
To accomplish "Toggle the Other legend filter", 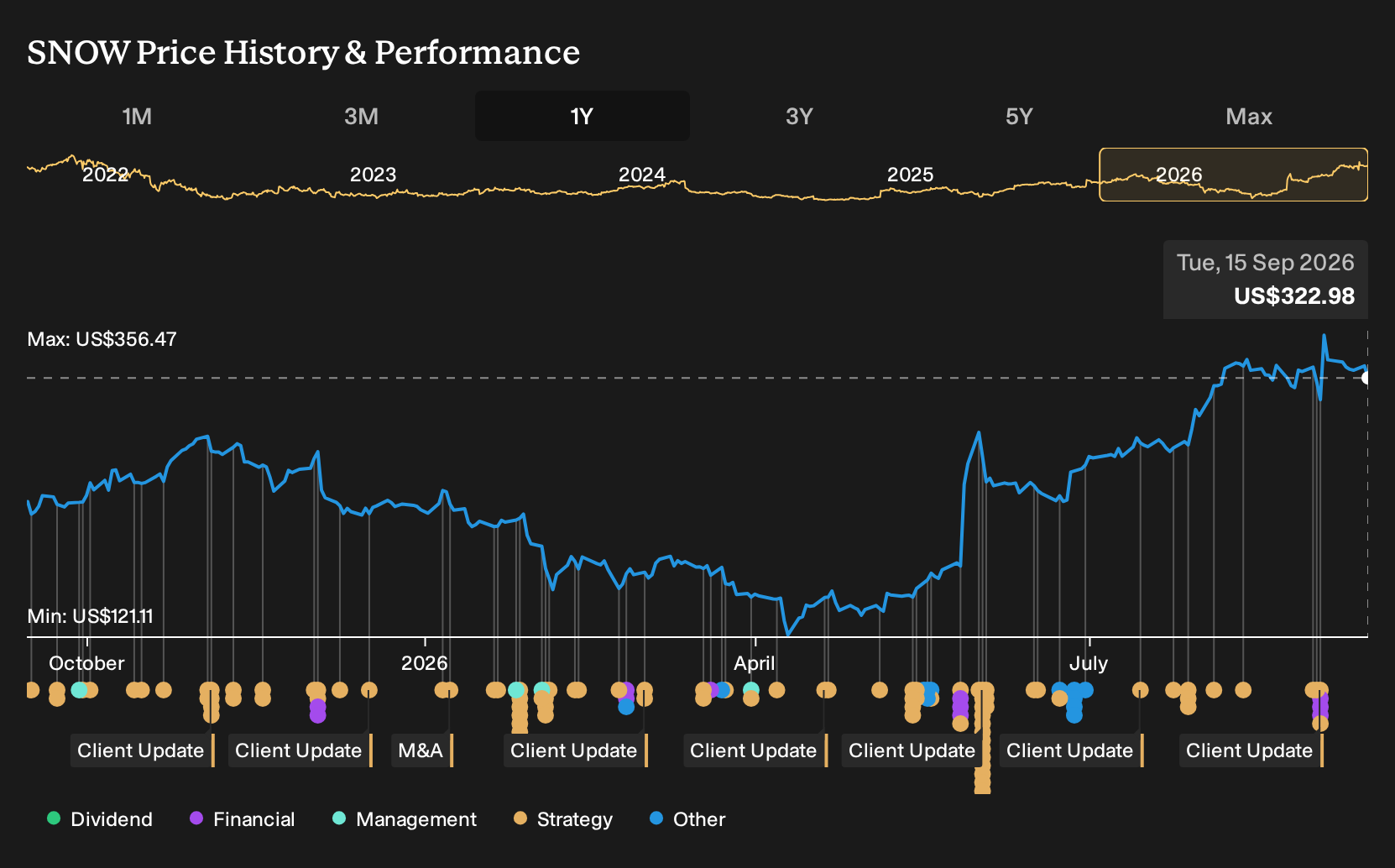I will pos(687,819).
